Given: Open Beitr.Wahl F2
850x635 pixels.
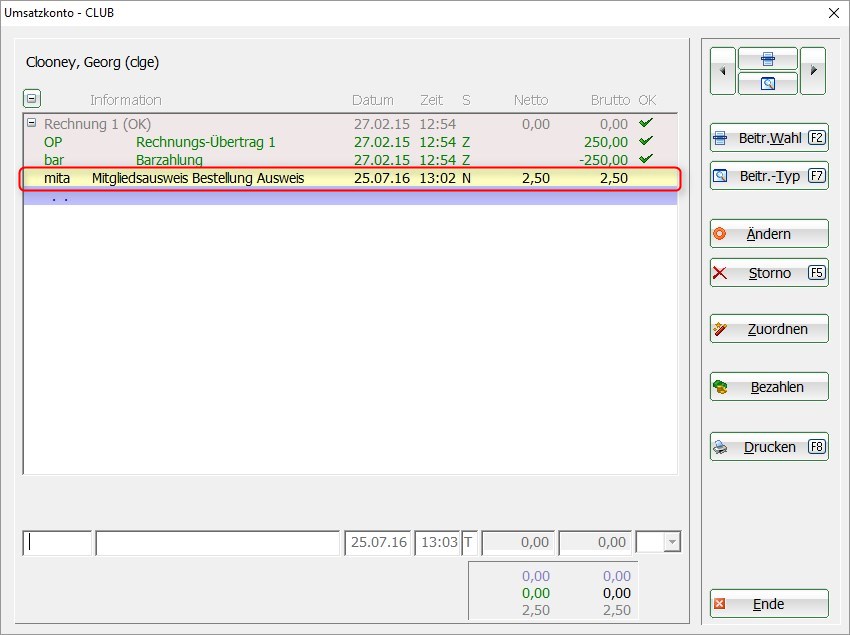Looking at the screenshot, I should coord(769,138).
